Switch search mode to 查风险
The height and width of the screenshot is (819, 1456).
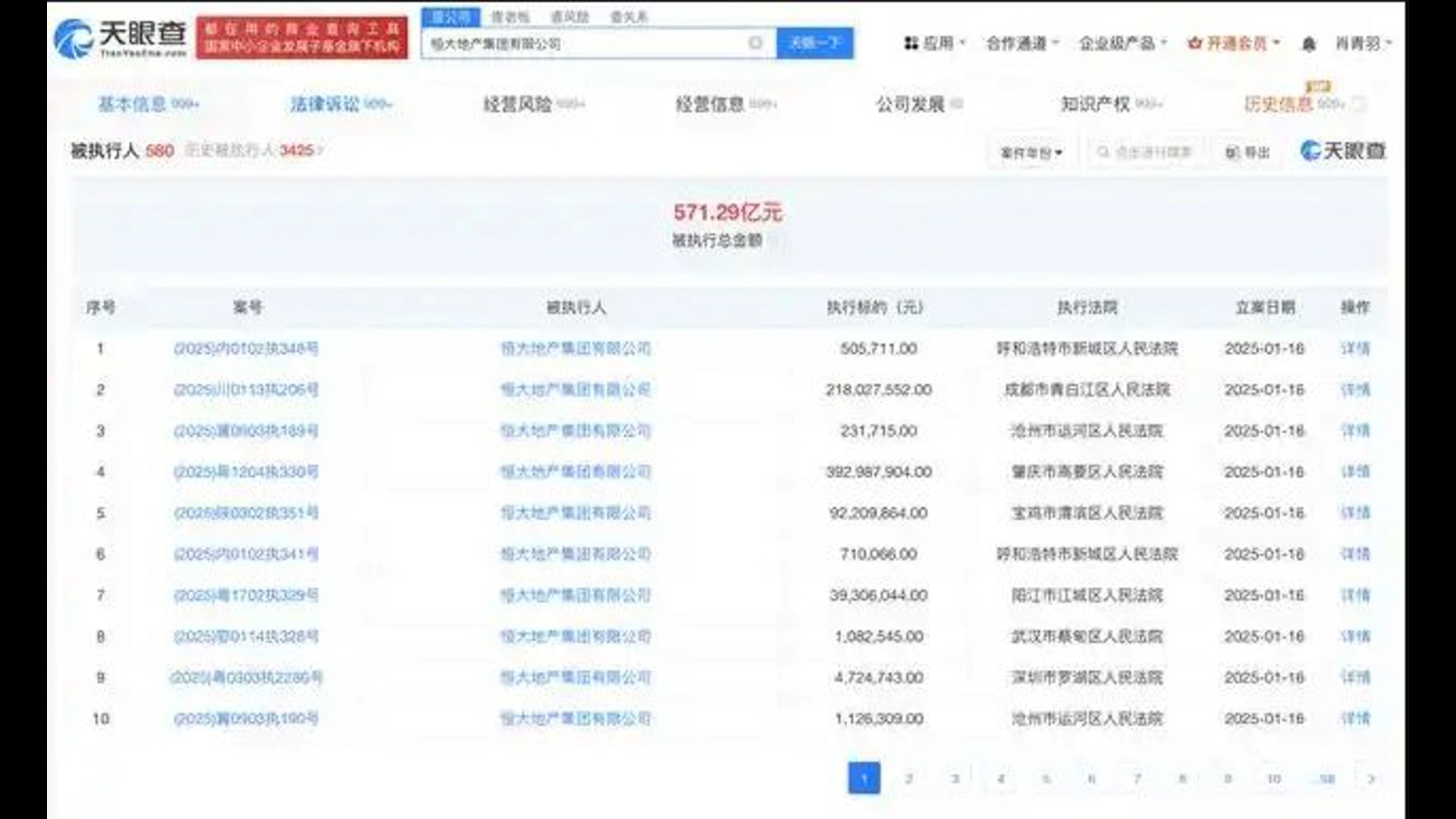570,17
